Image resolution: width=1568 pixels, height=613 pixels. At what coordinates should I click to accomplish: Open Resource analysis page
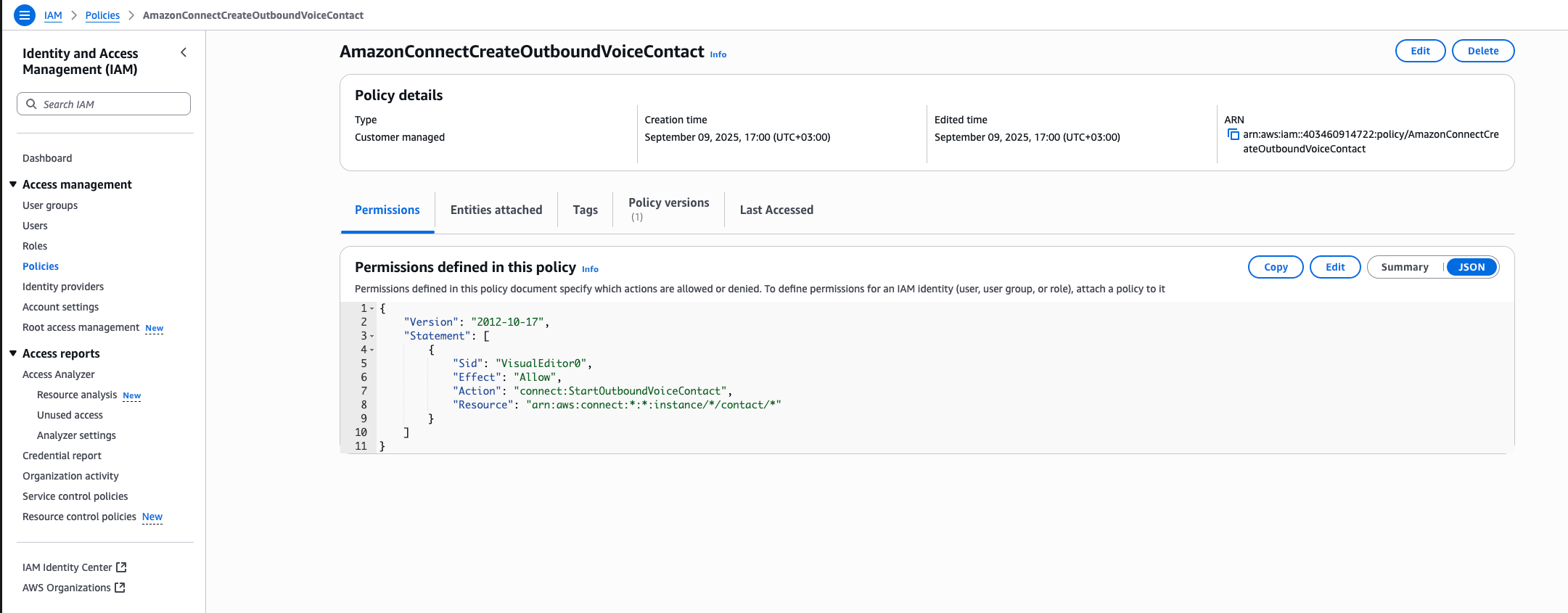coord(77,395)
